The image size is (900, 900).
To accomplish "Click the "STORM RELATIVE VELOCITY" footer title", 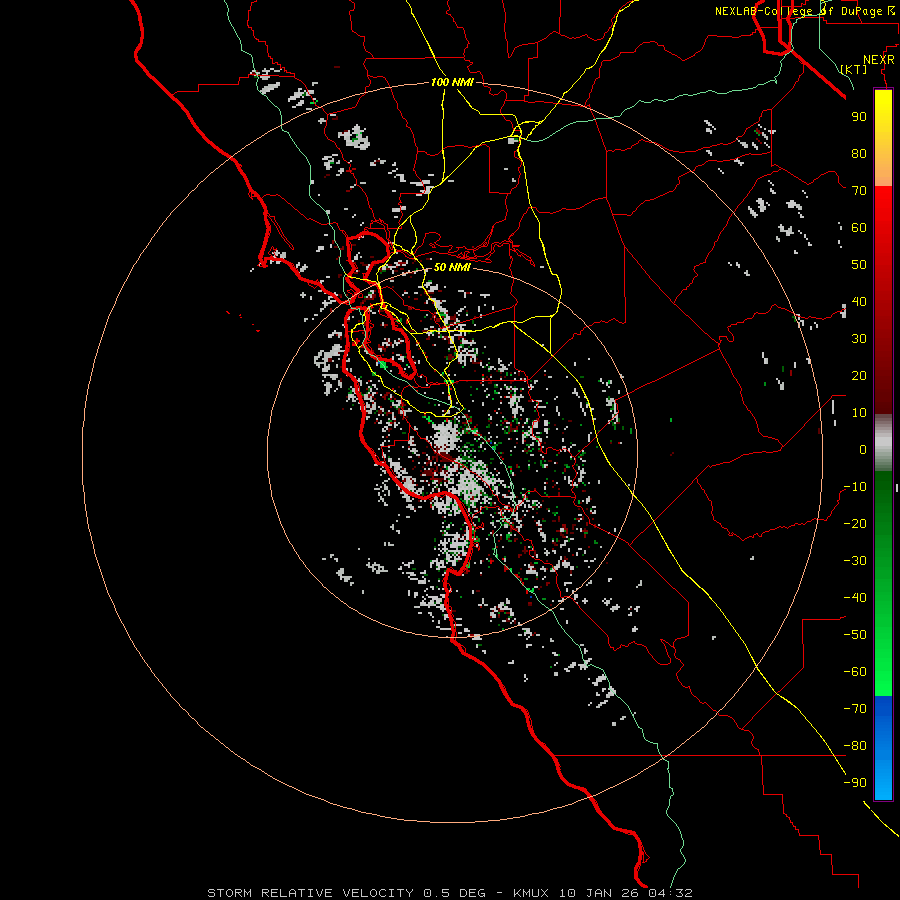I will pos(310,893).
